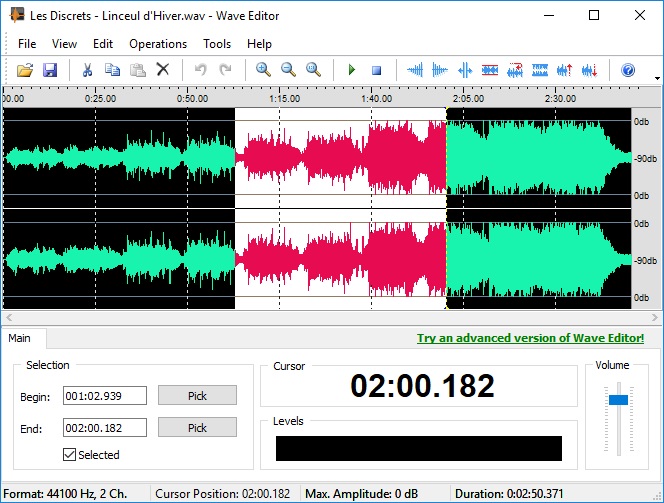Viewport: 664px width, 503px height.
Task: Click the large cursor time display 02:00.182
Action: (422, 386)
